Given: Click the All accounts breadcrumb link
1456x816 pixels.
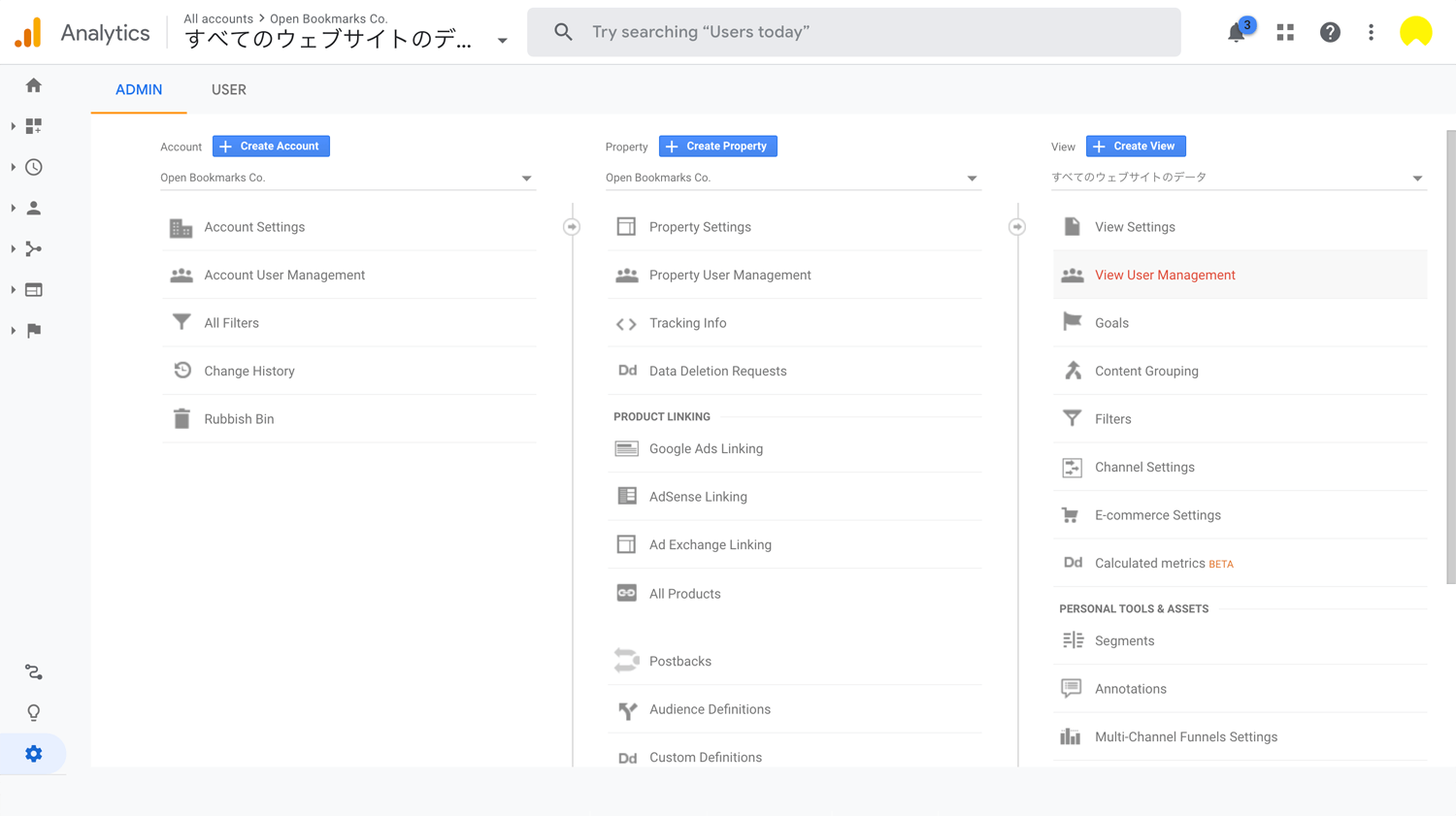Looking at the screenshot, I should pyautogui.click(x=218, y=18).
